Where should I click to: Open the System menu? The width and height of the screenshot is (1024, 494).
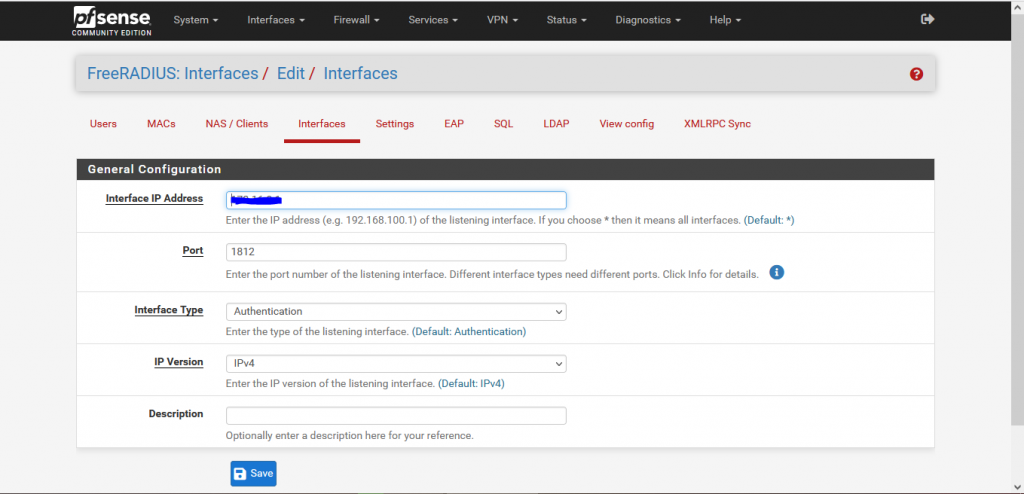click(x=195, y=20)
